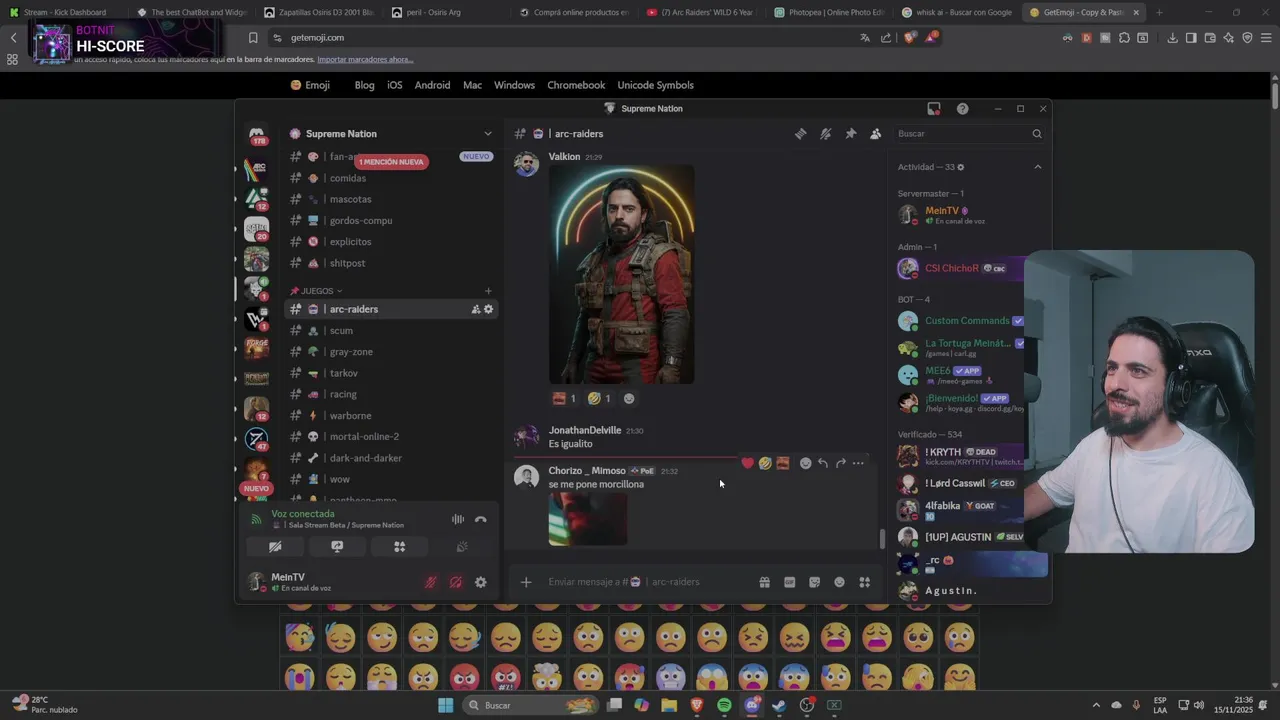Open the scum channel
Viewport: 1280px width, 720px height.
[390, 331]
